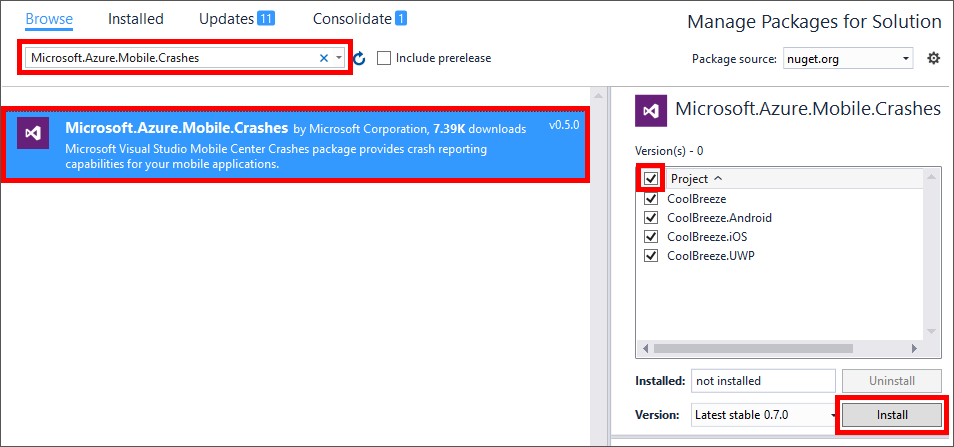
Task: Open package source settings gear
Action: (x=933, y=58)
